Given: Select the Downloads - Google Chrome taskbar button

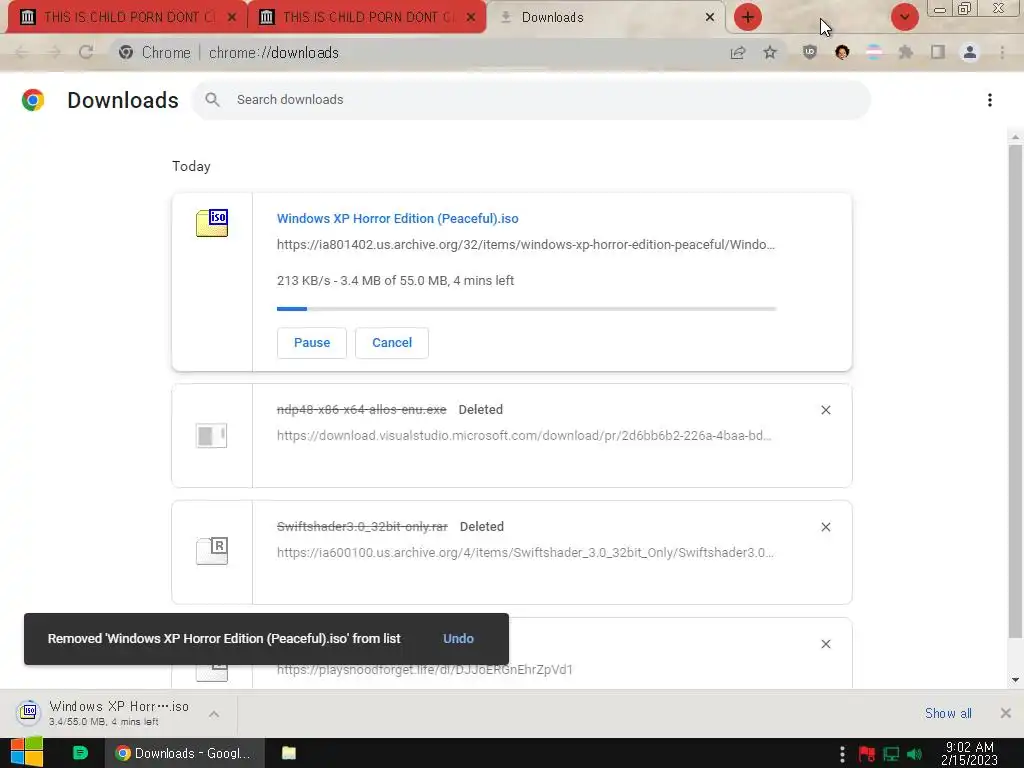Looking at the screenshot, I should (185, 753).
